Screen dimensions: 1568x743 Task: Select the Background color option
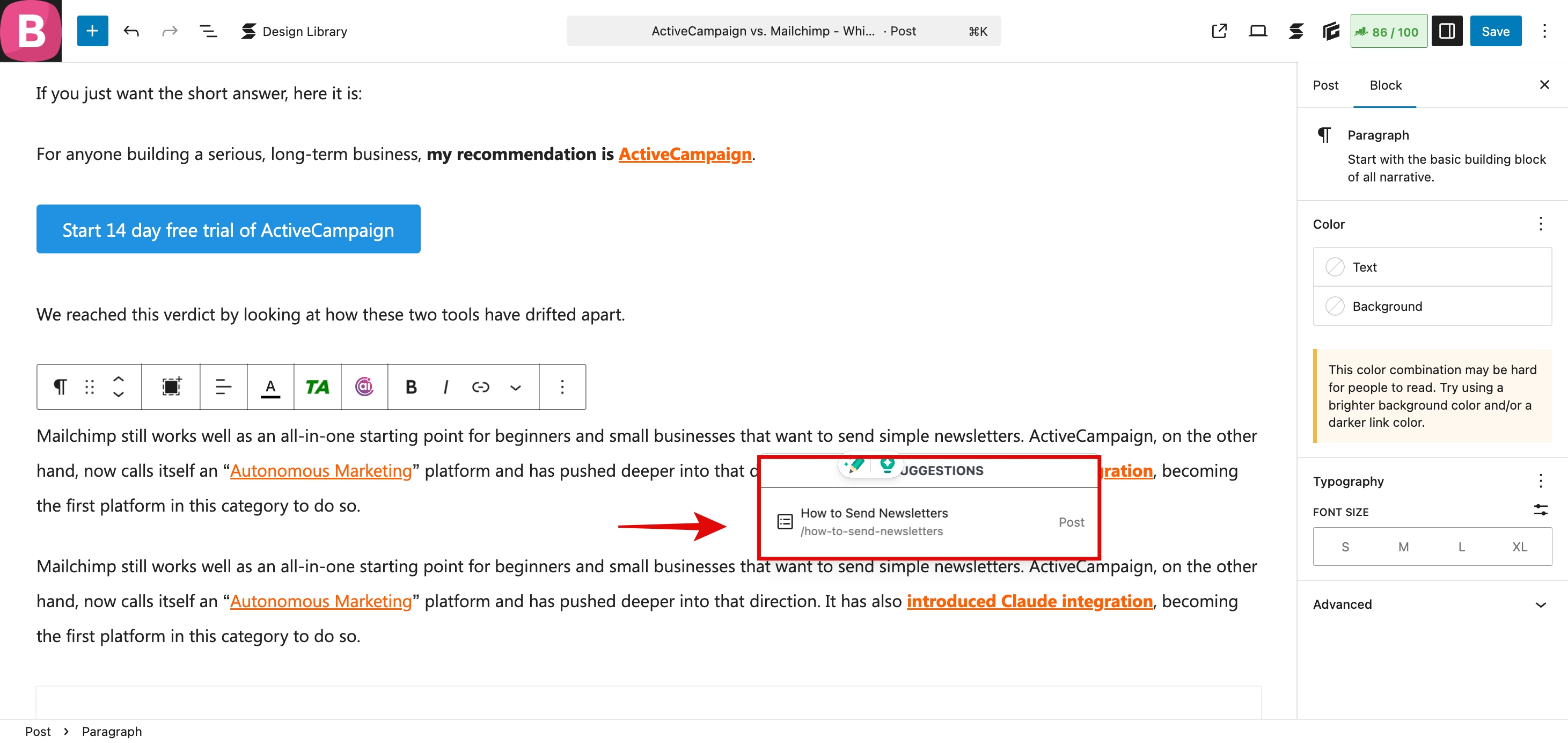(x=1432, y=307)
